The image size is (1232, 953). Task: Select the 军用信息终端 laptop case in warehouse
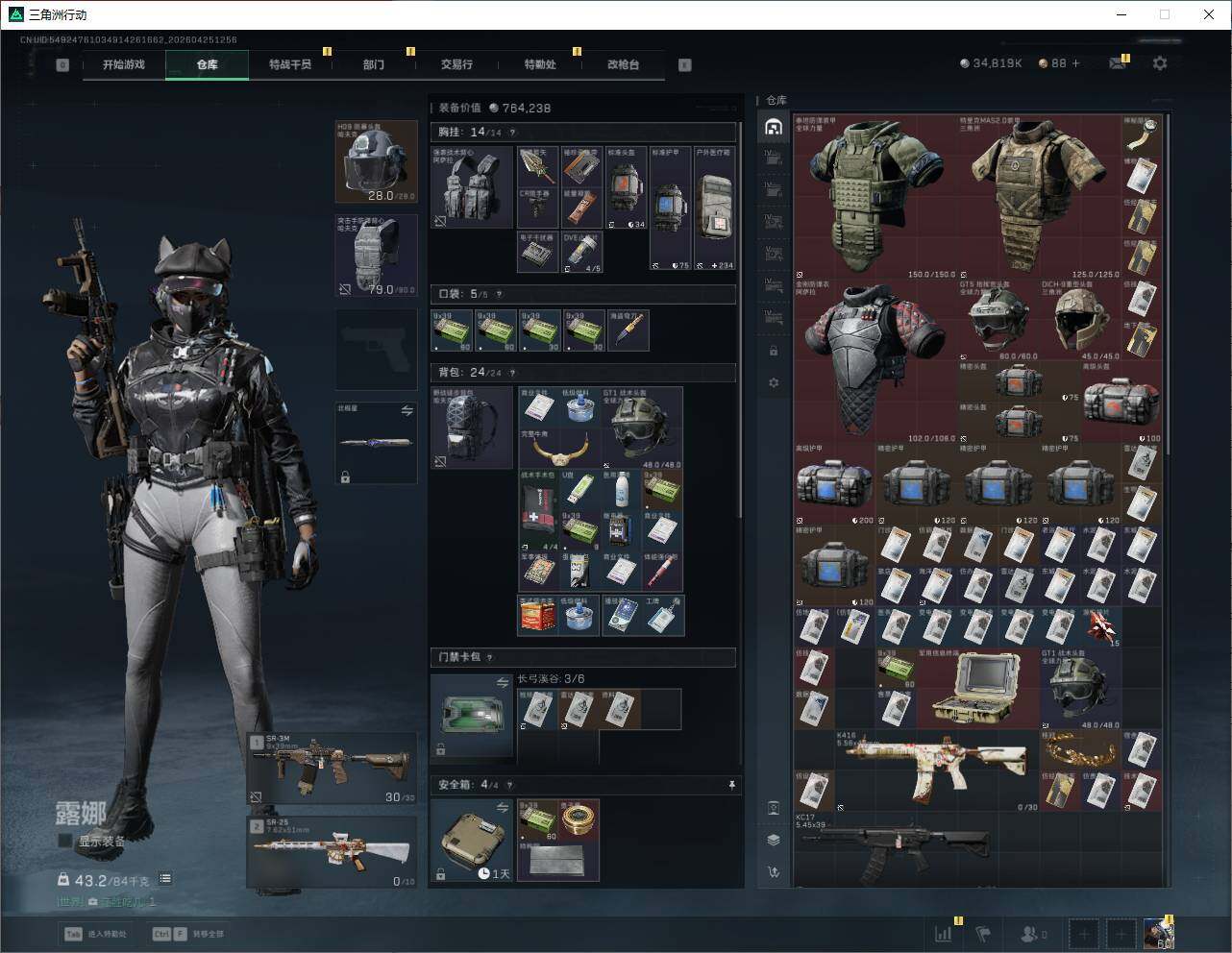(x=978, y=690)
